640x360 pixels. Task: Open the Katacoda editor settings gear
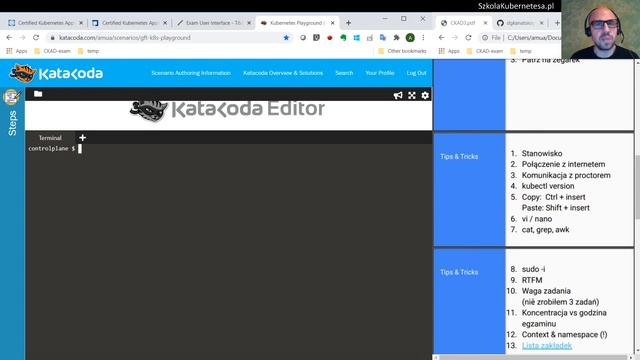tap(425, 95)
